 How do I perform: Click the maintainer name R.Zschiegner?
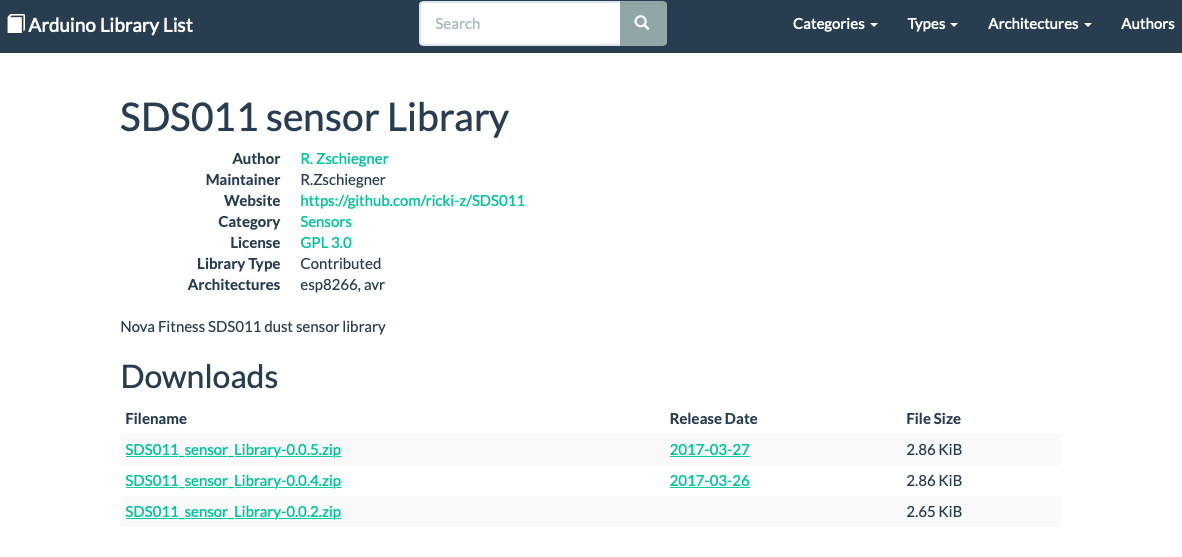tap(343, 179)
